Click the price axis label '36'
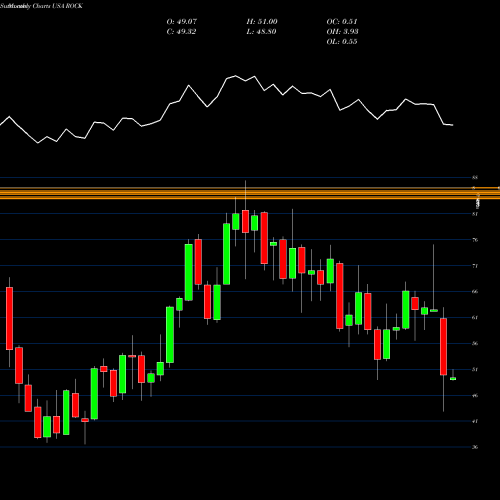The width and height of the screenshot is (500, 500). pos(475,447)
